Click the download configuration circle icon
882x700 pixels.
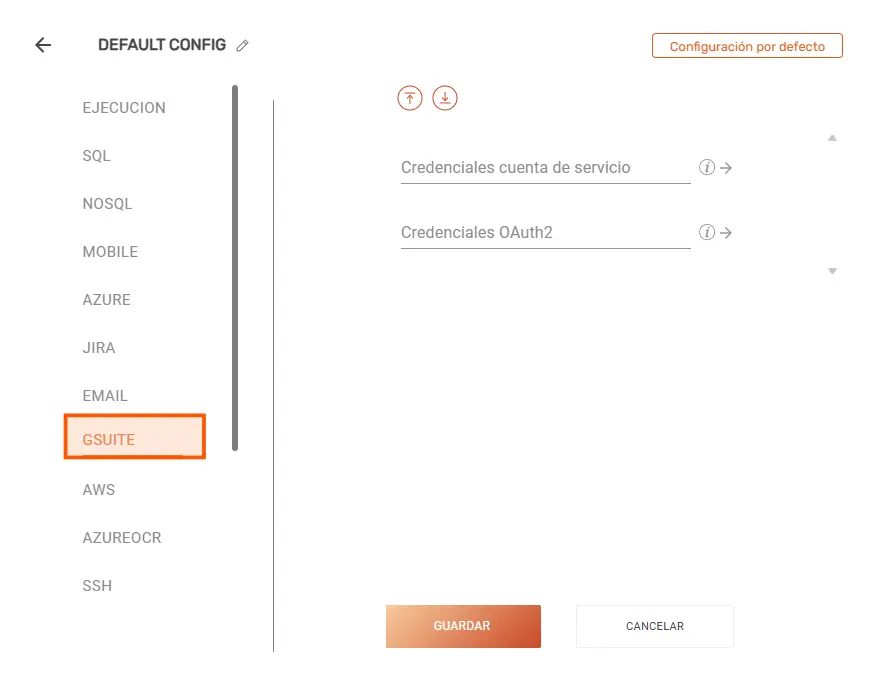pos(445,98)
